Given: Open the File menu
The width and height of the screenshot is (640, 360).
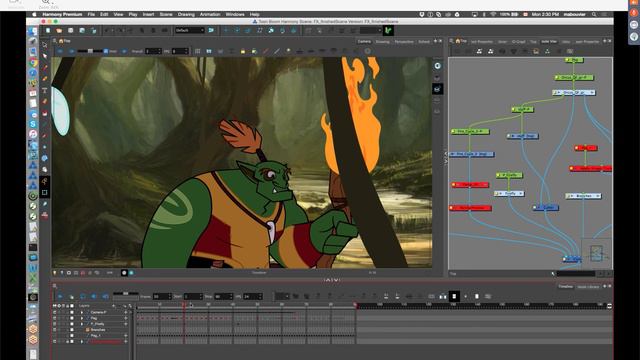Looking at the screenshot, I should (x=91, y=14).
